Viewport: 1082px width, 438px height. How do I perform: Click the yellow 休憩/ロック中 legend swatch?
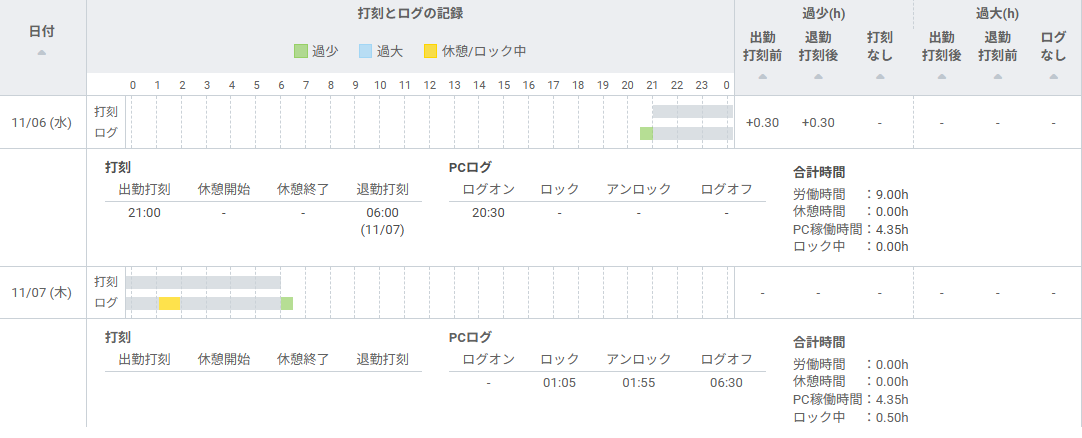click(x=430, y=50)
